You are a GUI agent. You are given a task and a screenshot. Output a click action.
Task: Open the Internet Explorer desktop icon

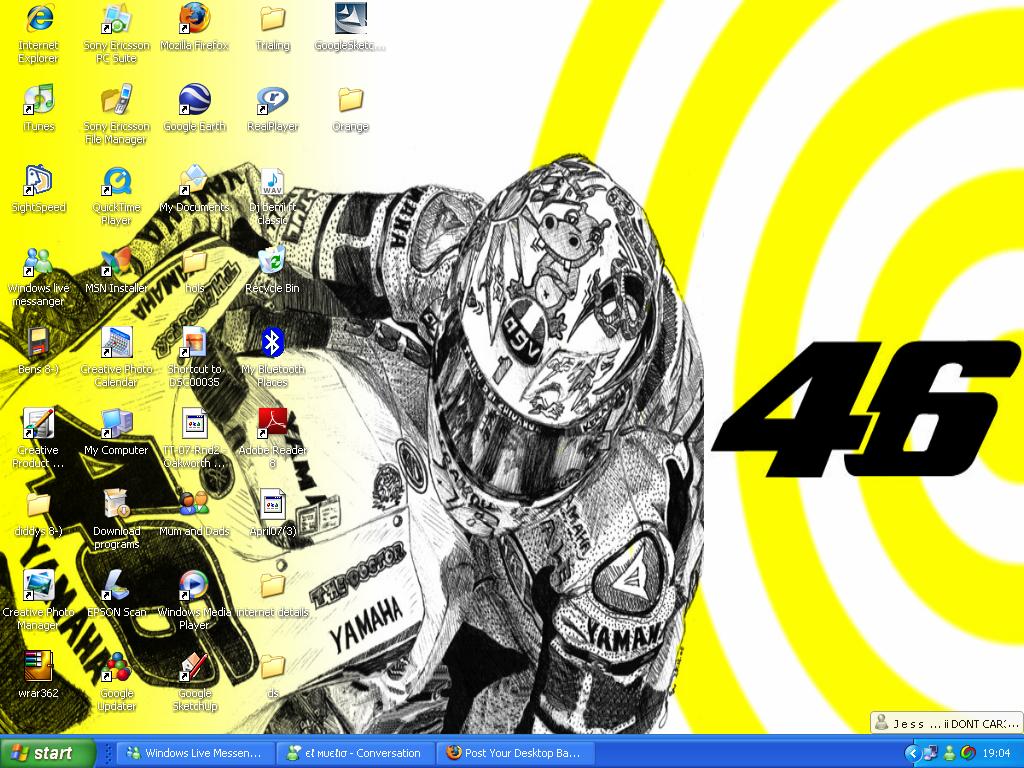39,19
